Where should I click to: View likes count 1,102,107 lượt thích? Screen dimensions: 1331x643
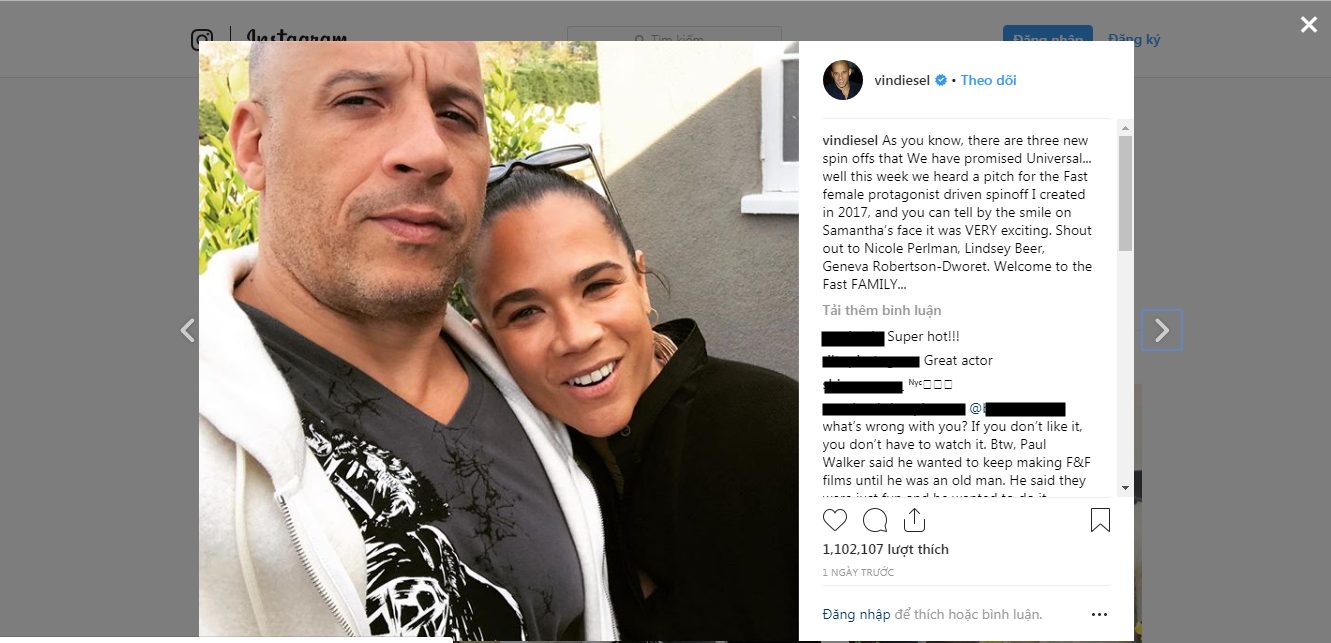pyautogui.click(x=885, y=549)
